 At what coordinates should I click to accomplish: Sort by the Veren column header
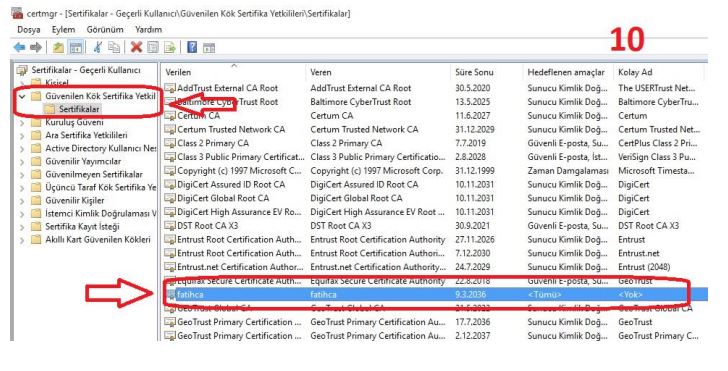[x=378, y=72]
